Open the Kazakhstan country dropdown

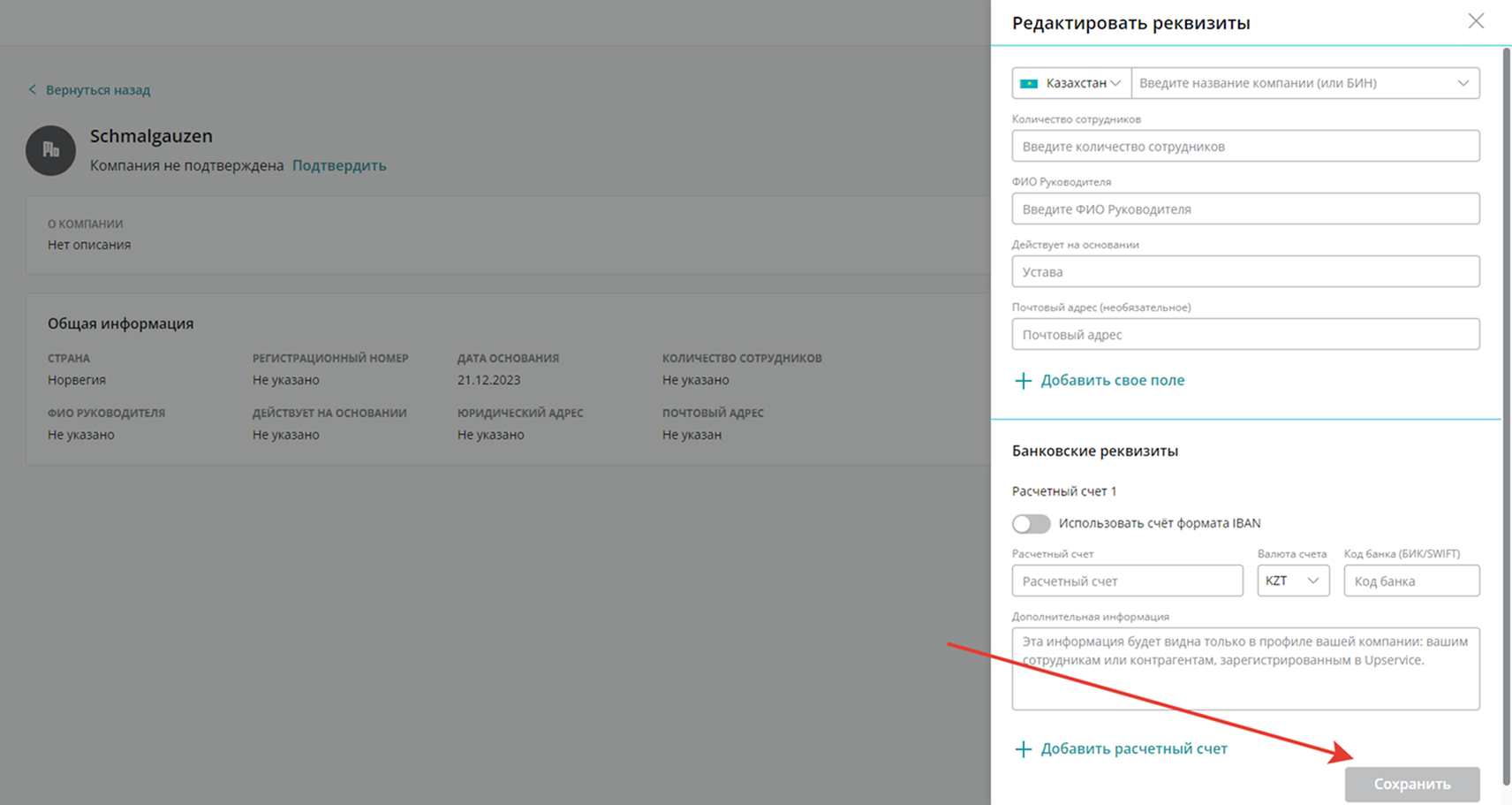point(1071,83)
